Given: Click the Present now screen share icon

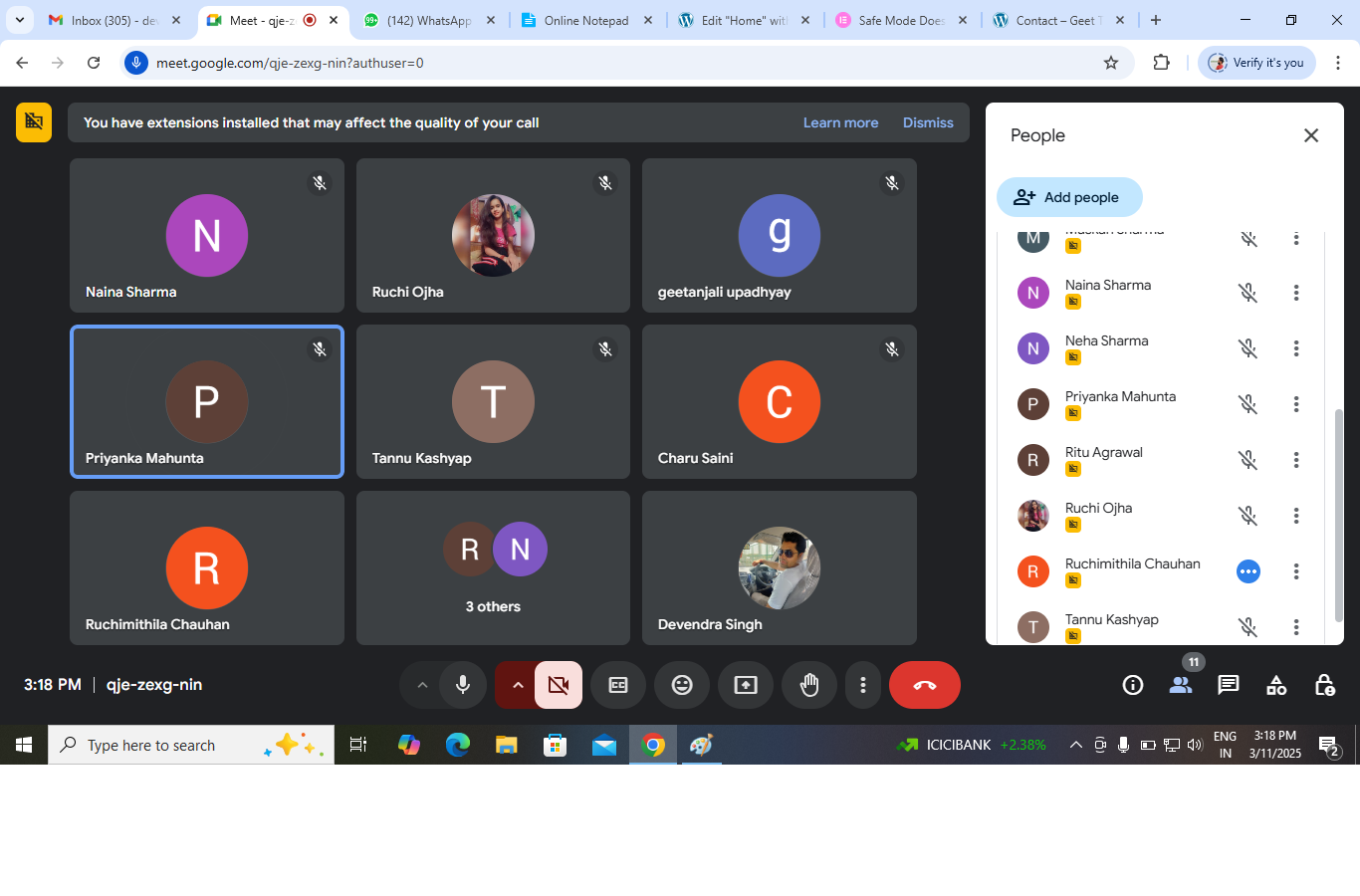Looking at the screenshot, I should click(746, 685).
